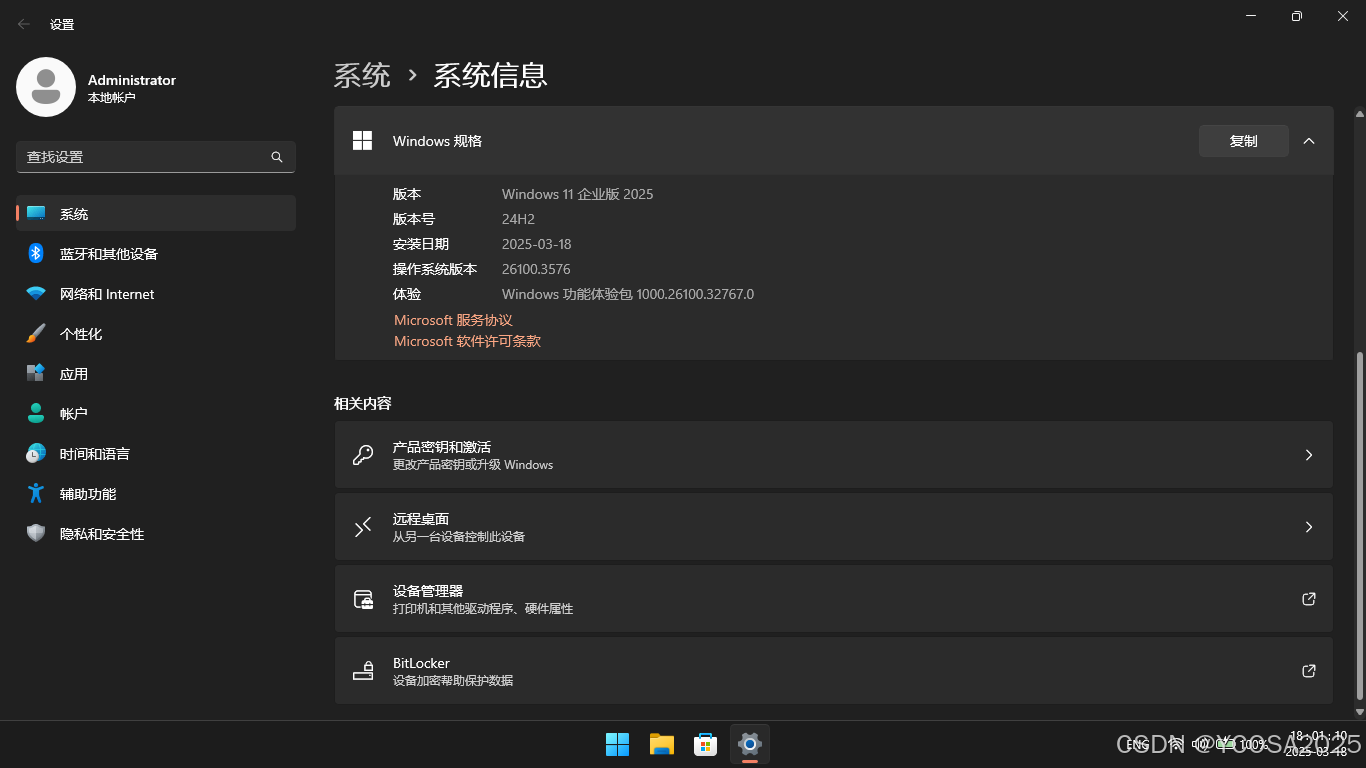Click the search magnifier icon
The height and width of the screenshot is (768, 1366).
pos(277,157)
